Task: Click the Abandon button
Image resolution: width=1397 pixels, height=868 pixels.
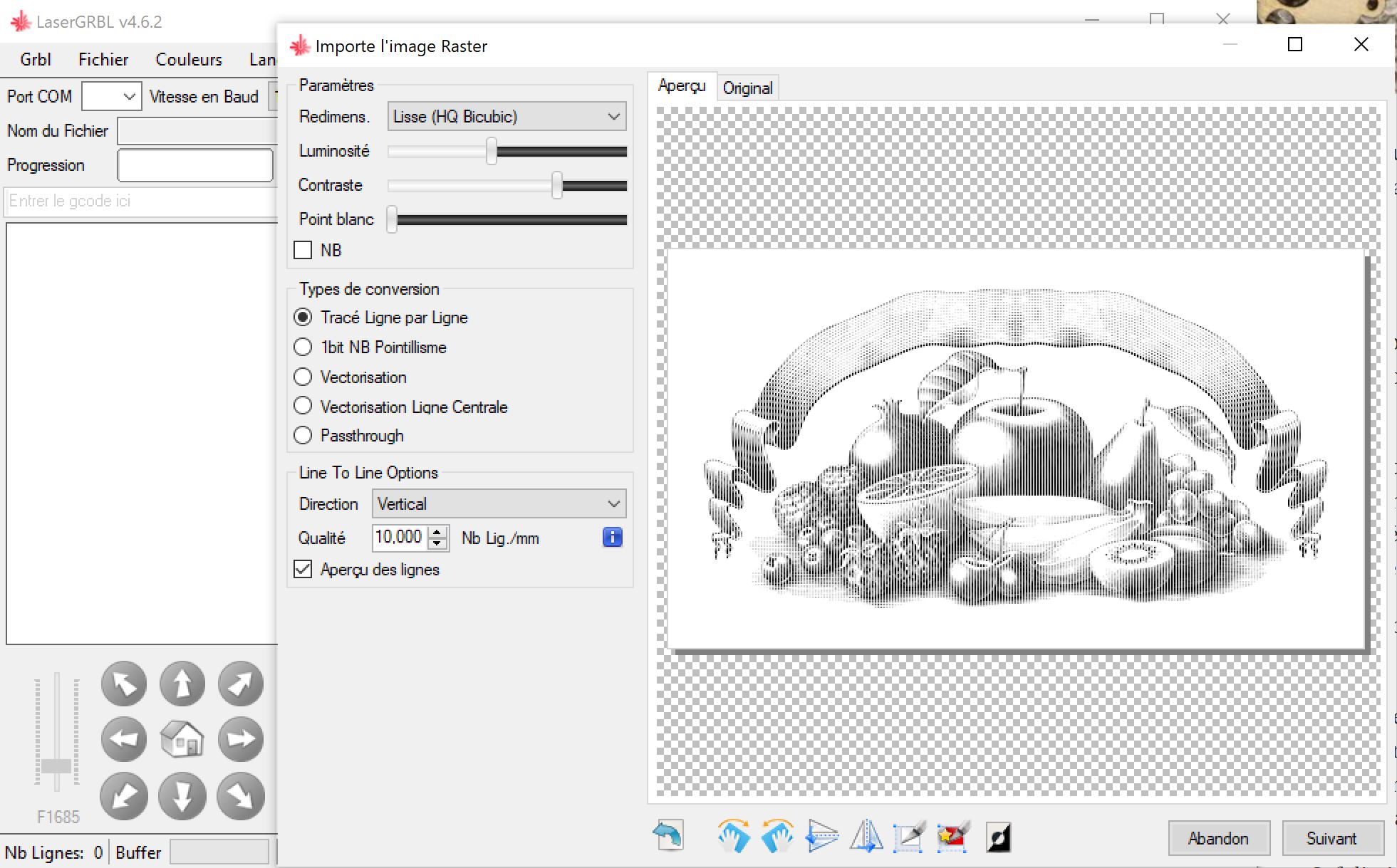Action: [1218, 838]
